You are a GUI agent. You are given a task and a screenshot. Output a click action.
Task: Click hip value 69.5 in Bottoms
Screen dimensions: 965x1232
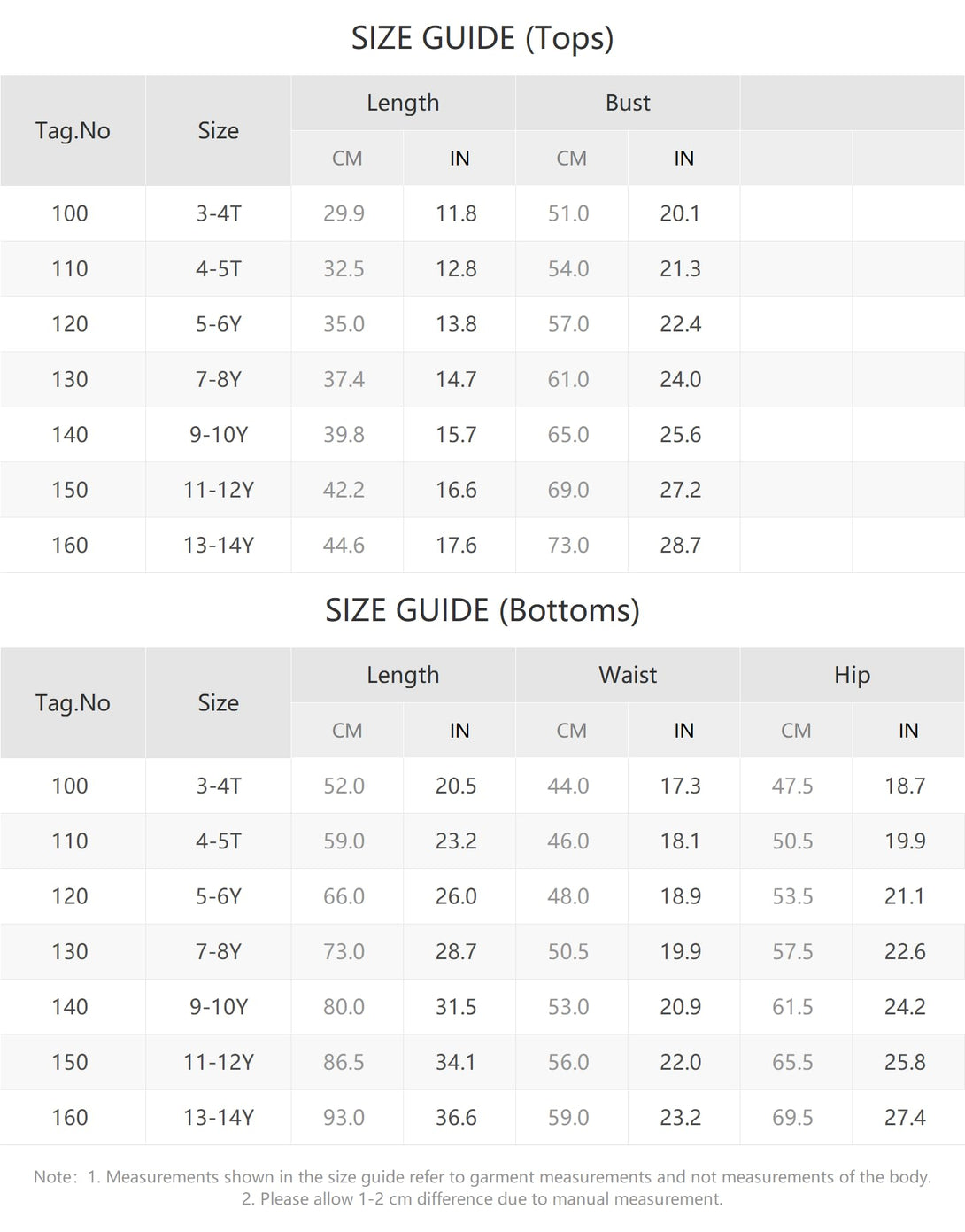(792, 1117)
